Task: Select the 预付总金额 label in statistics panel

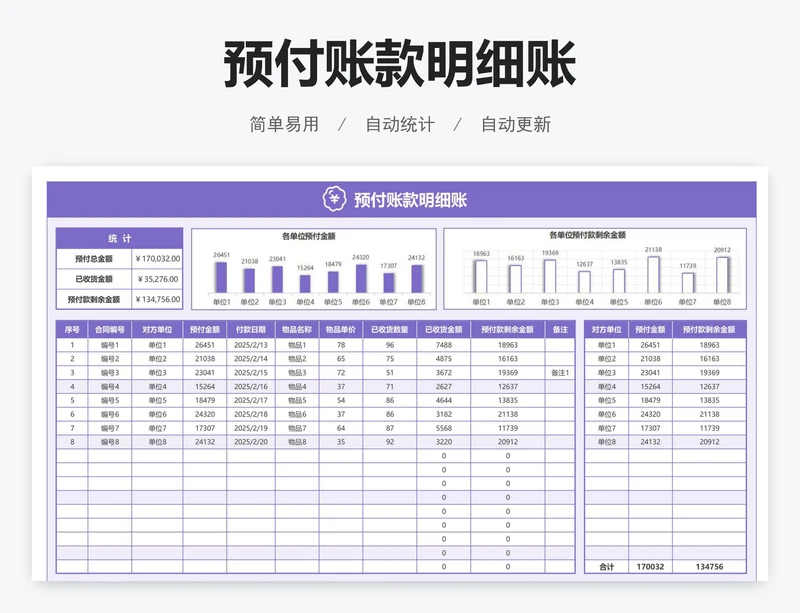Action: 94,259
